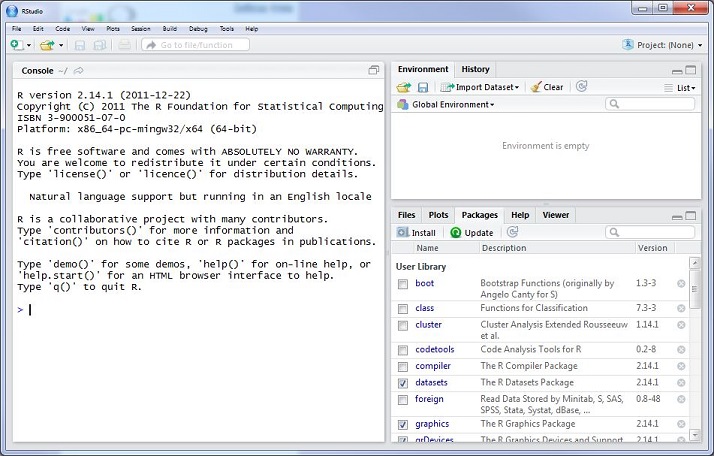Click Clear to empty the environment
This screenshot has height=456, width=714.
547,87
